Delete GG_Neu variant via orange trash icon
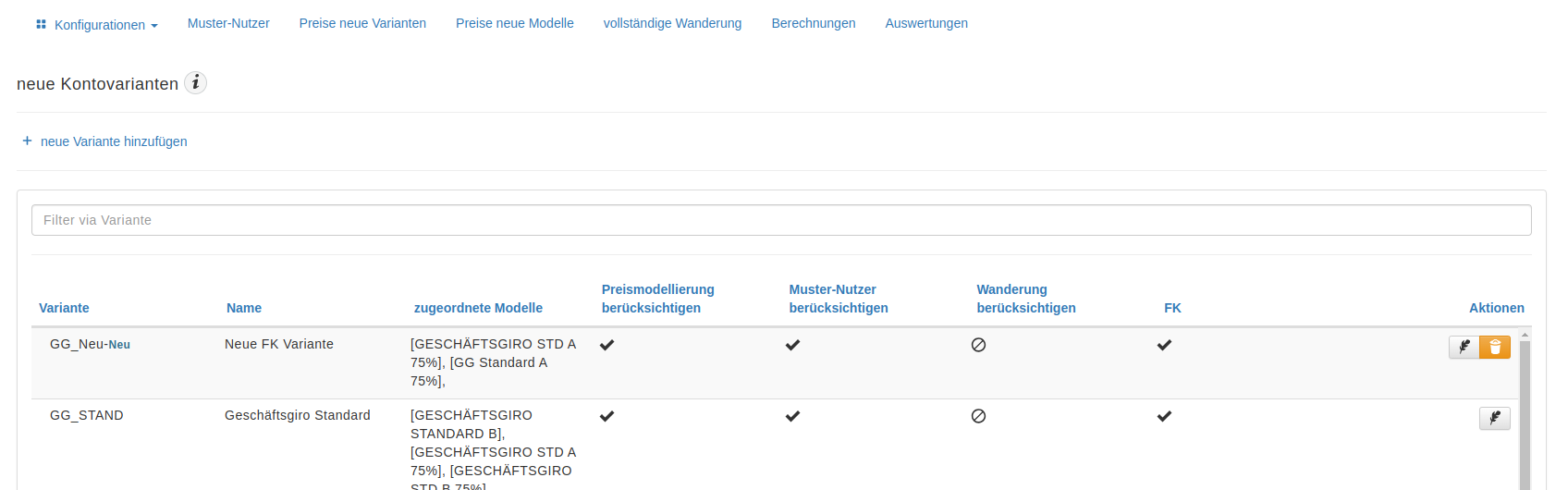Viewport: 1568px width, 490px height. click(1495, 347)
